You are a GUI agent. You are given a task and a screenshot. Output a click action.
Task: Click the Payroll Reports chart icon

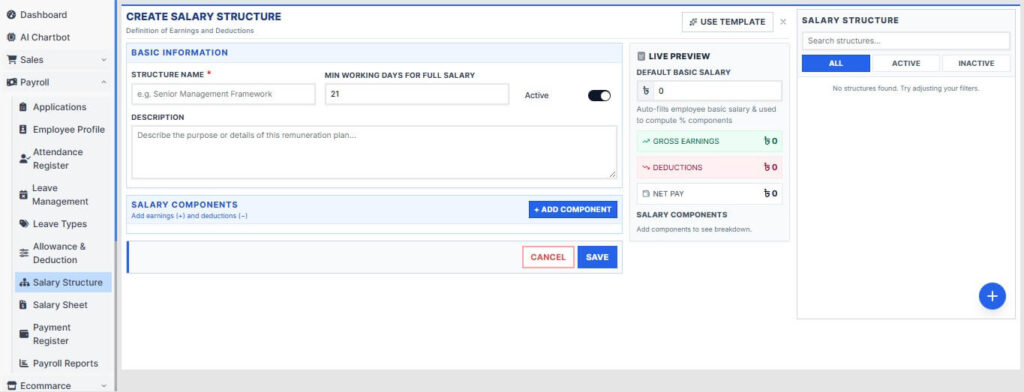point(24,363)
